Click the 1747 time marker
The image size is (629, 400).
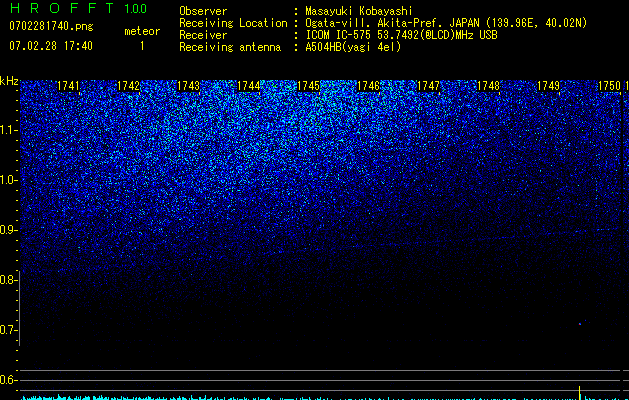[x=428, y=86]
